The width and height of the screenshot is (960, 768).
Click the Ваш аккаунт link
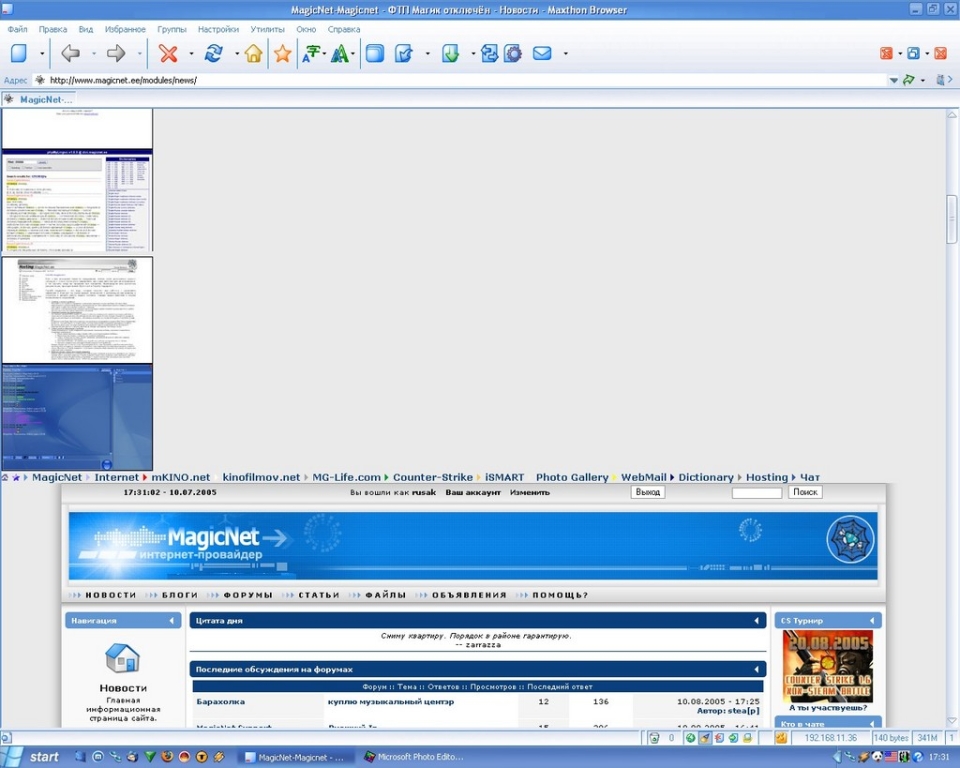(x=473, y=492)
